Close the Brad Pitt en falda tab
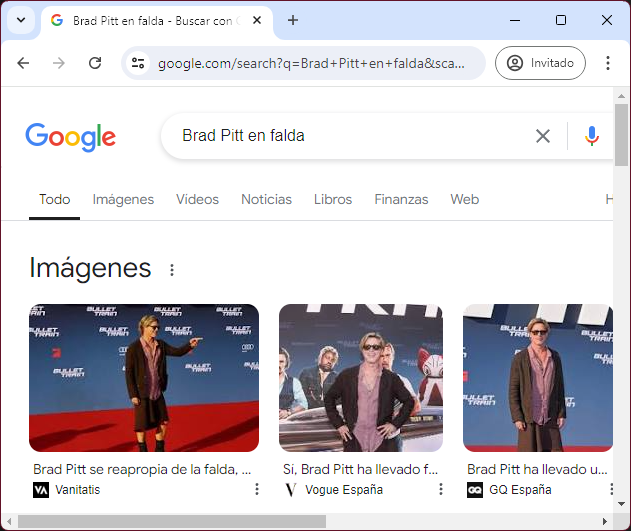The image size is (631, 531). (x=258, y=20)
